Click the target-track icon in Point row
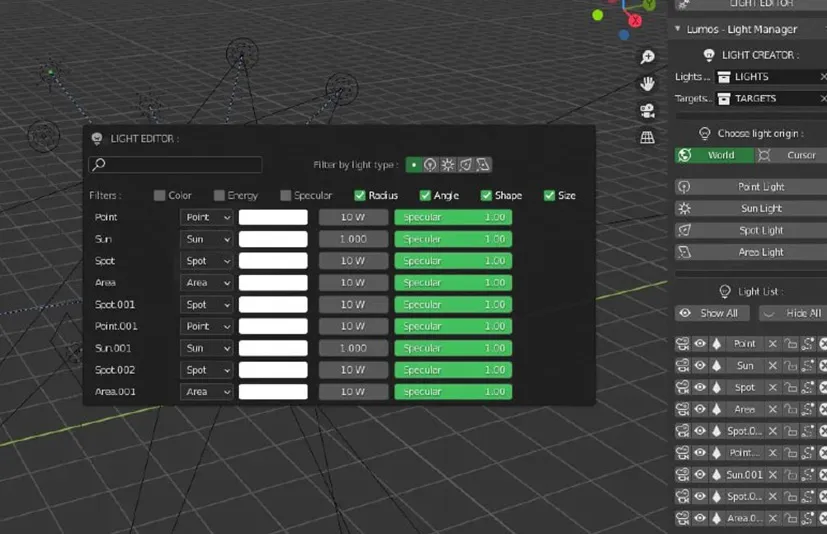Screen dimensions: 827x534 tap(807, 344)
